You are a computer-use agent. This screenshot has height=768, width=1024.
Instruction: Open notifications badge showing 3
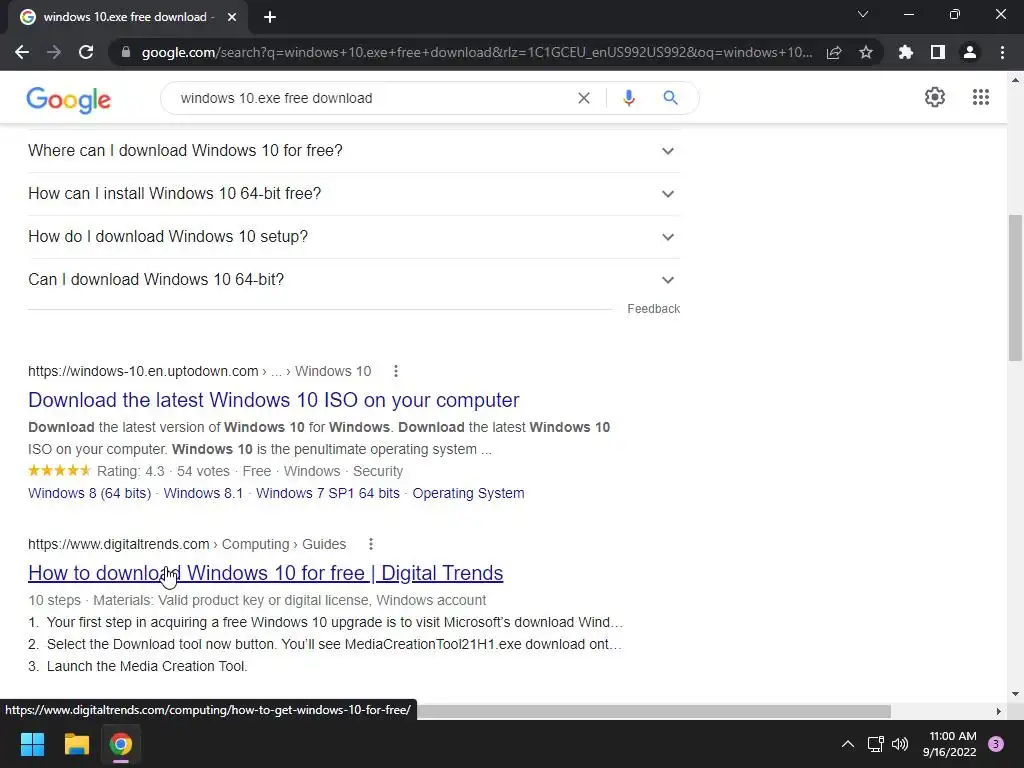(x=996, y=744)
